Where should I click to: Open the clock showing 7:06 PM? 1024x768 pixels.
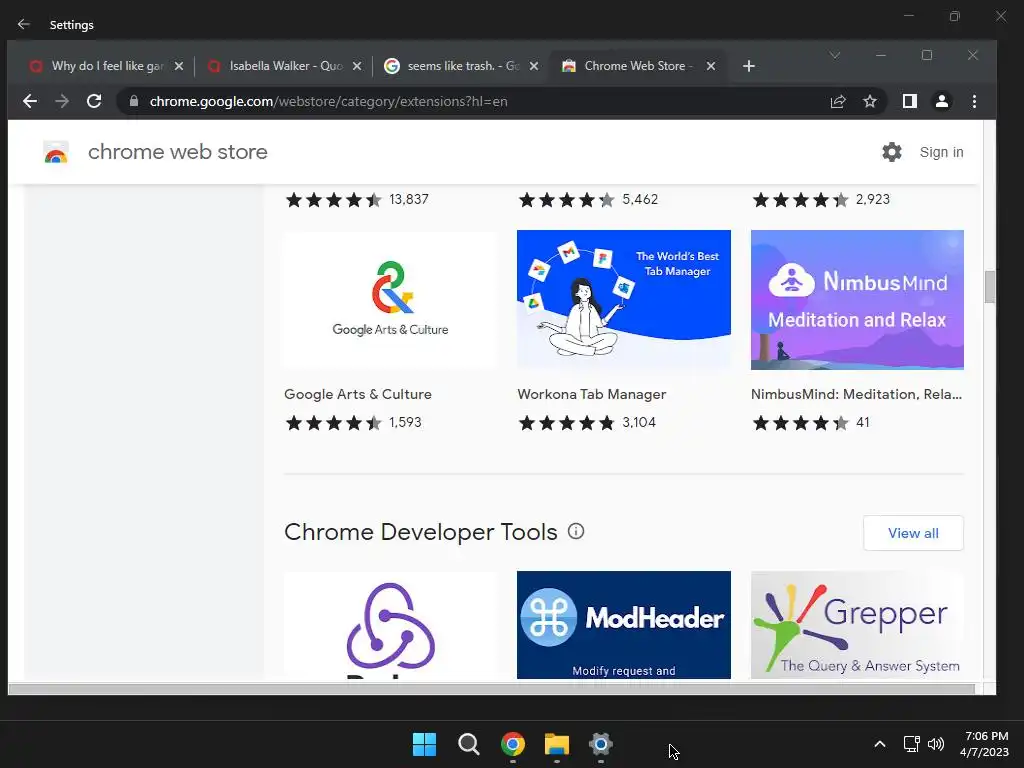point(986,744)
